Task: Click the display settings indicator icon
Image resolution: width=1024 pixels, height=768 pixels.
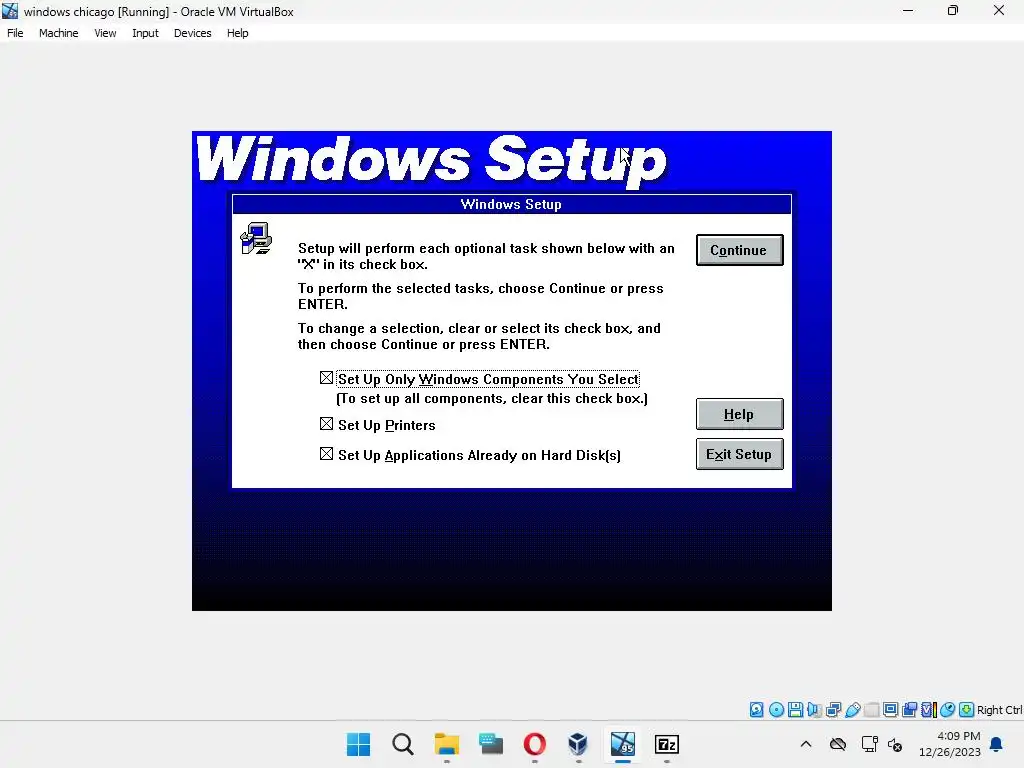Action: (890, 710)
